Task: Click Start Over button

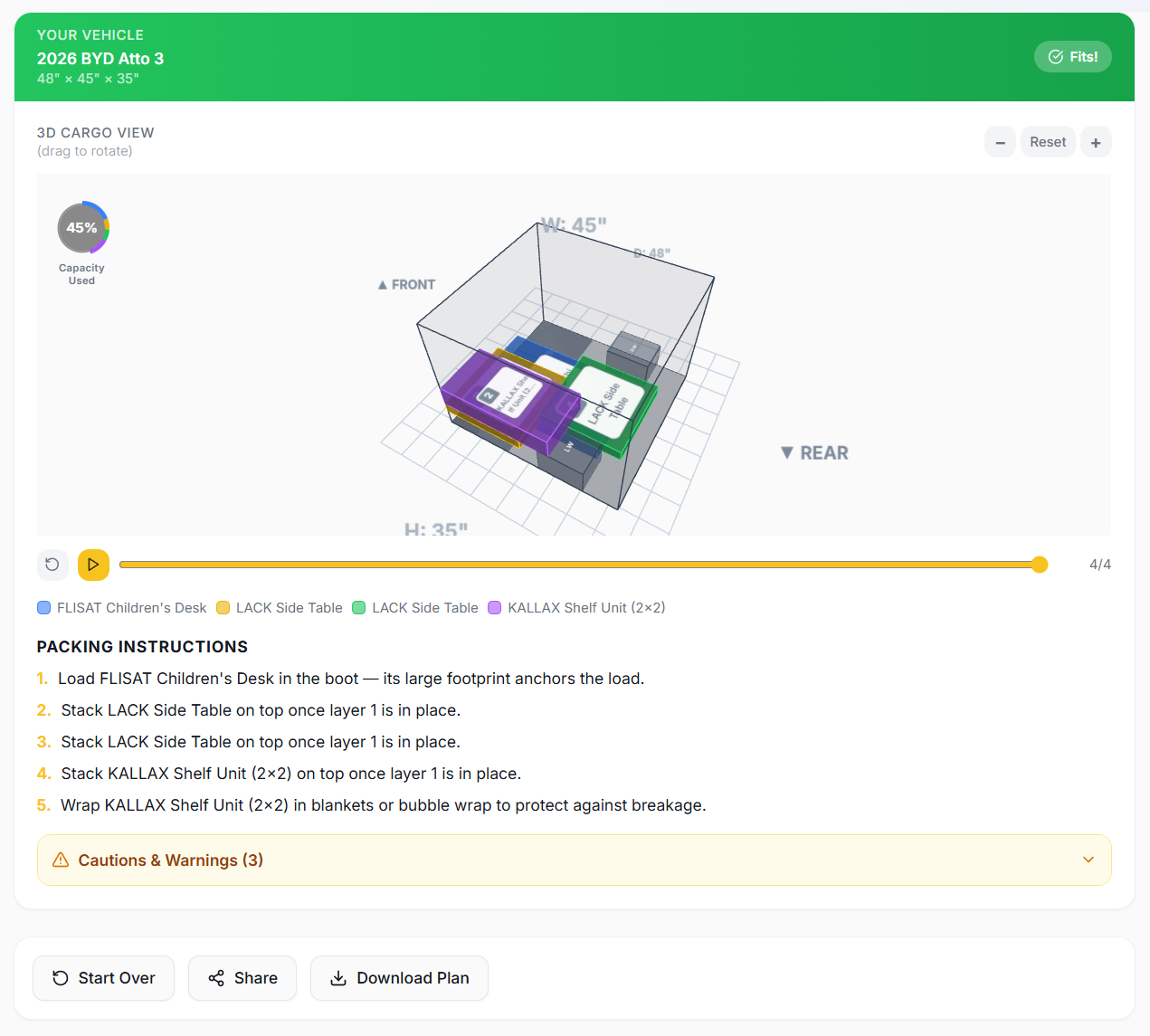Action: tap(103, 978)
